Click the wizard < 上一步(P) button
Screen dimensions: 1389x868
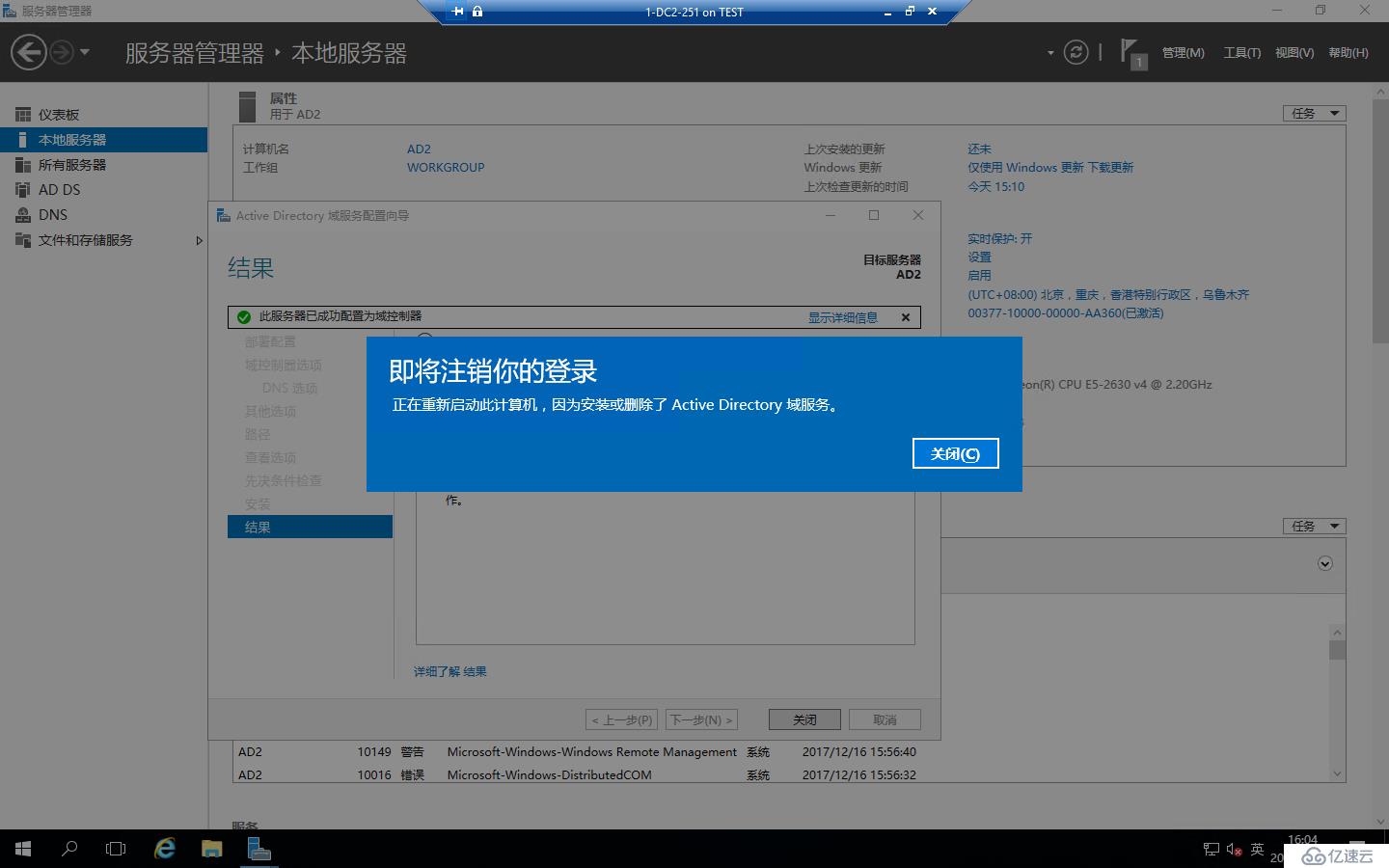(621, 719)
